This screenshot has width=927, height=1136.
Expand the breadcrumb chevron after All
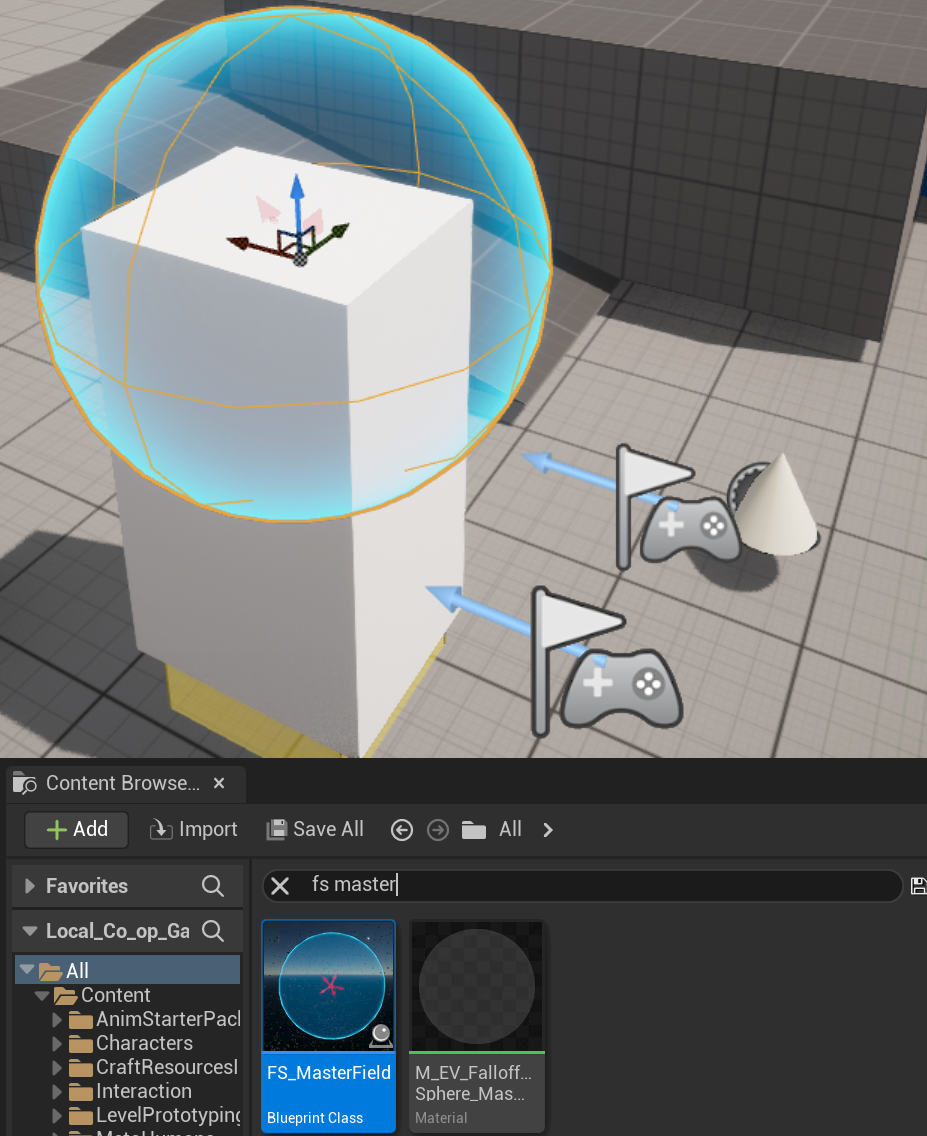(x=548, y=830)
